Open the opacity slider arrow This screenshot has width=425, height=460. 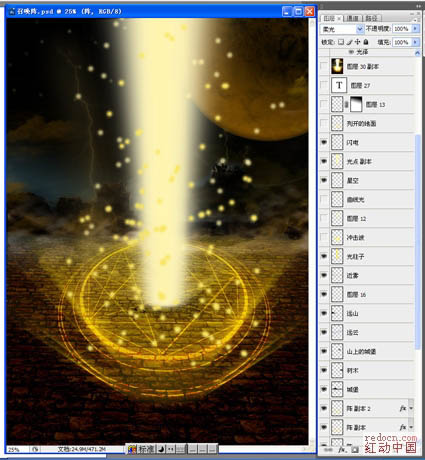tap(415, 29)
